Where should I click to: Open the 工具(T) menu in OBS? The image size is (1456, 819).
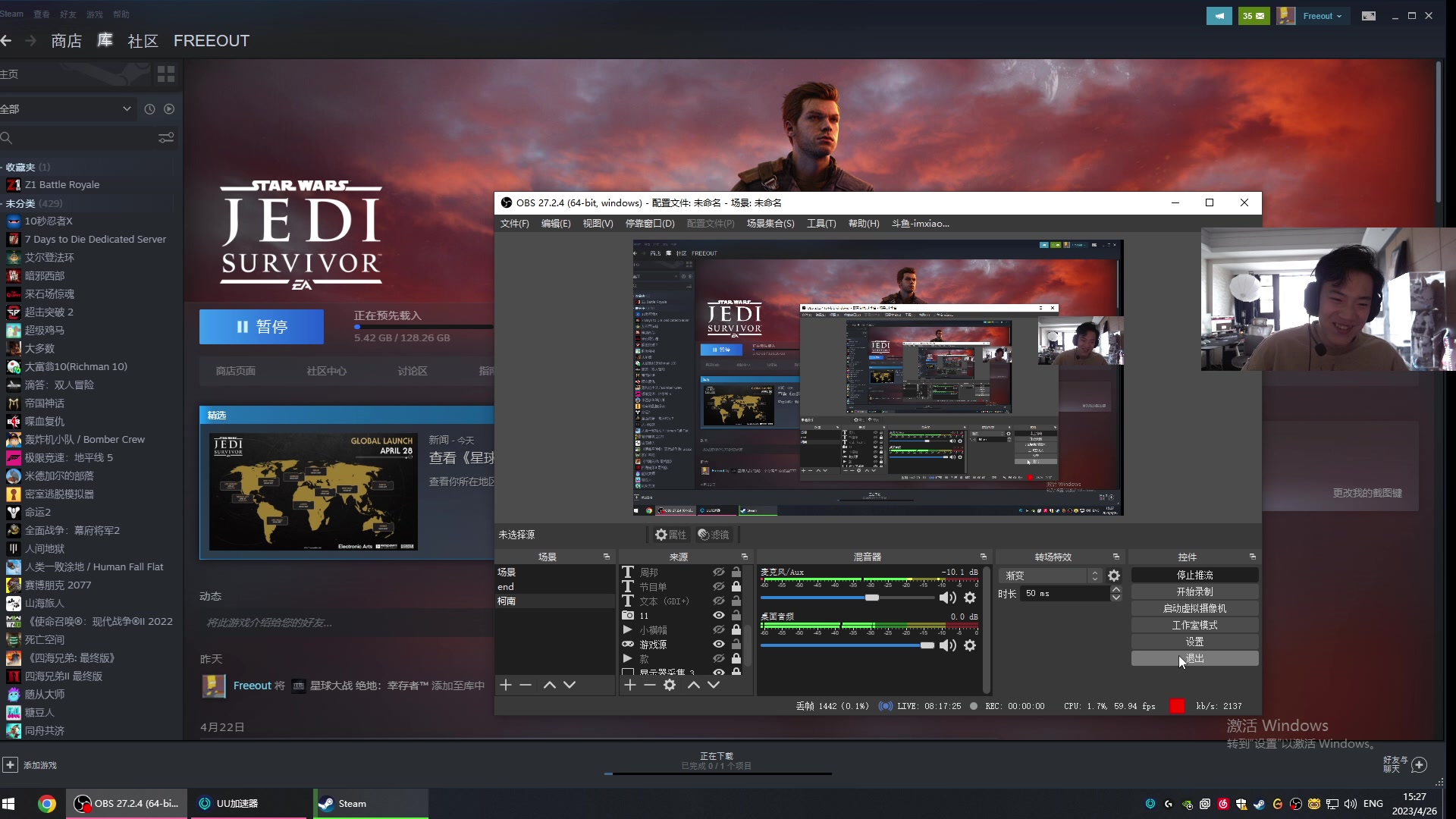[x=821, y=224]
